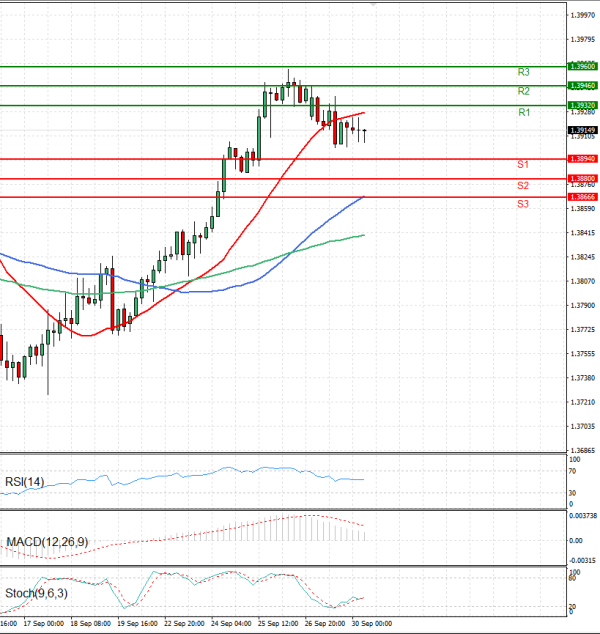600x634 pixels.
Task: Click the 1.39600 green price tag
Action: (x=582, y=66)
